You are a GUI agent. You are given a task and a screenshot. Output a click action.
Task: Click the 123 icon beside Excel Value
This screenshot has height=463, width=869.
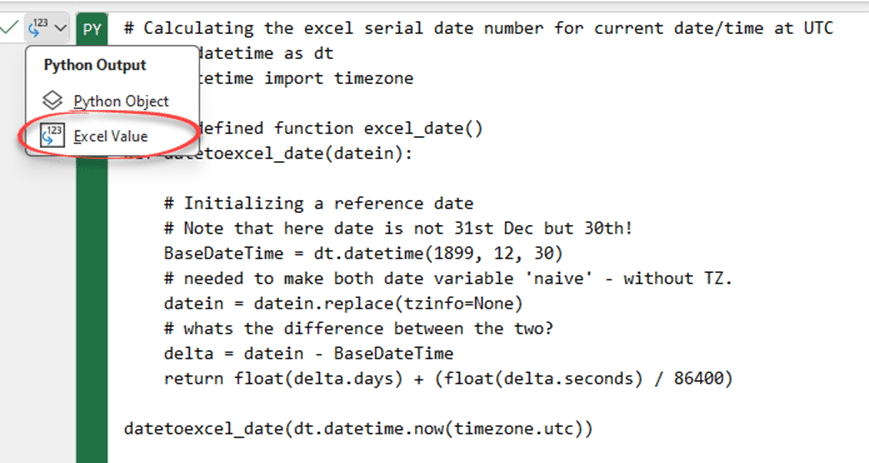tap(54, 136)
